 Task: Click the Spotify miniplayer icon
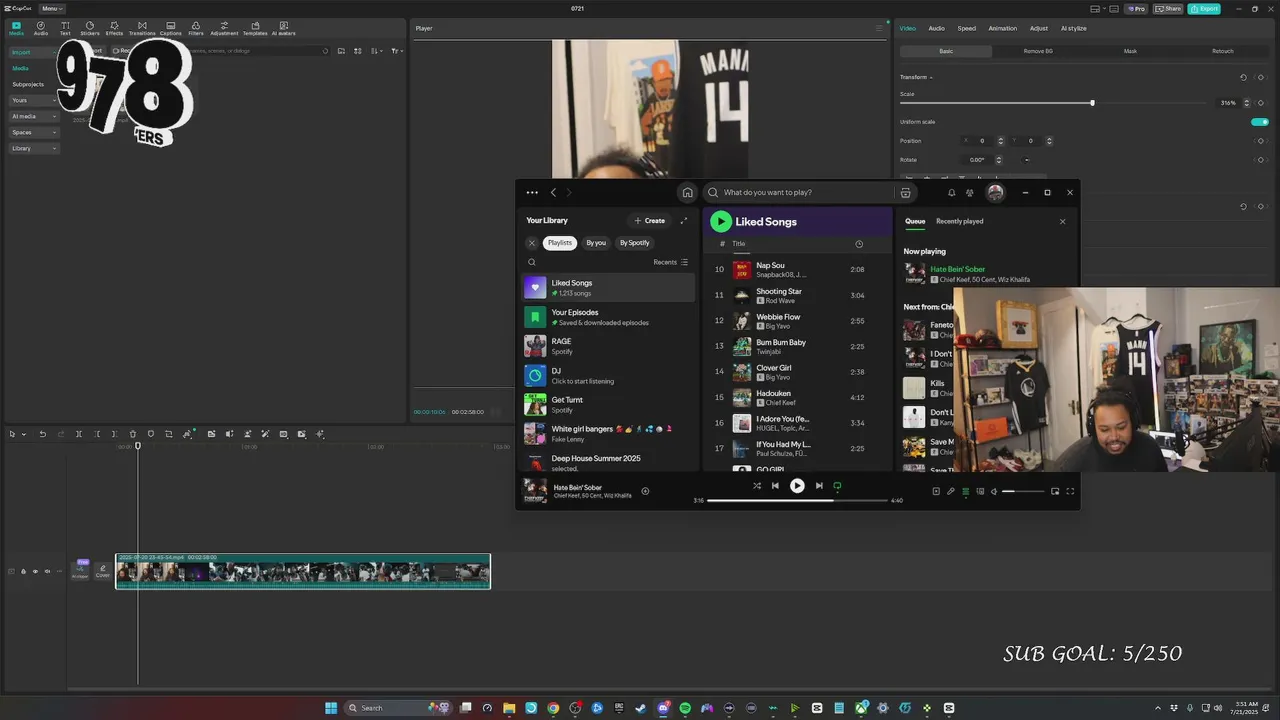(x=1055, y=491)
